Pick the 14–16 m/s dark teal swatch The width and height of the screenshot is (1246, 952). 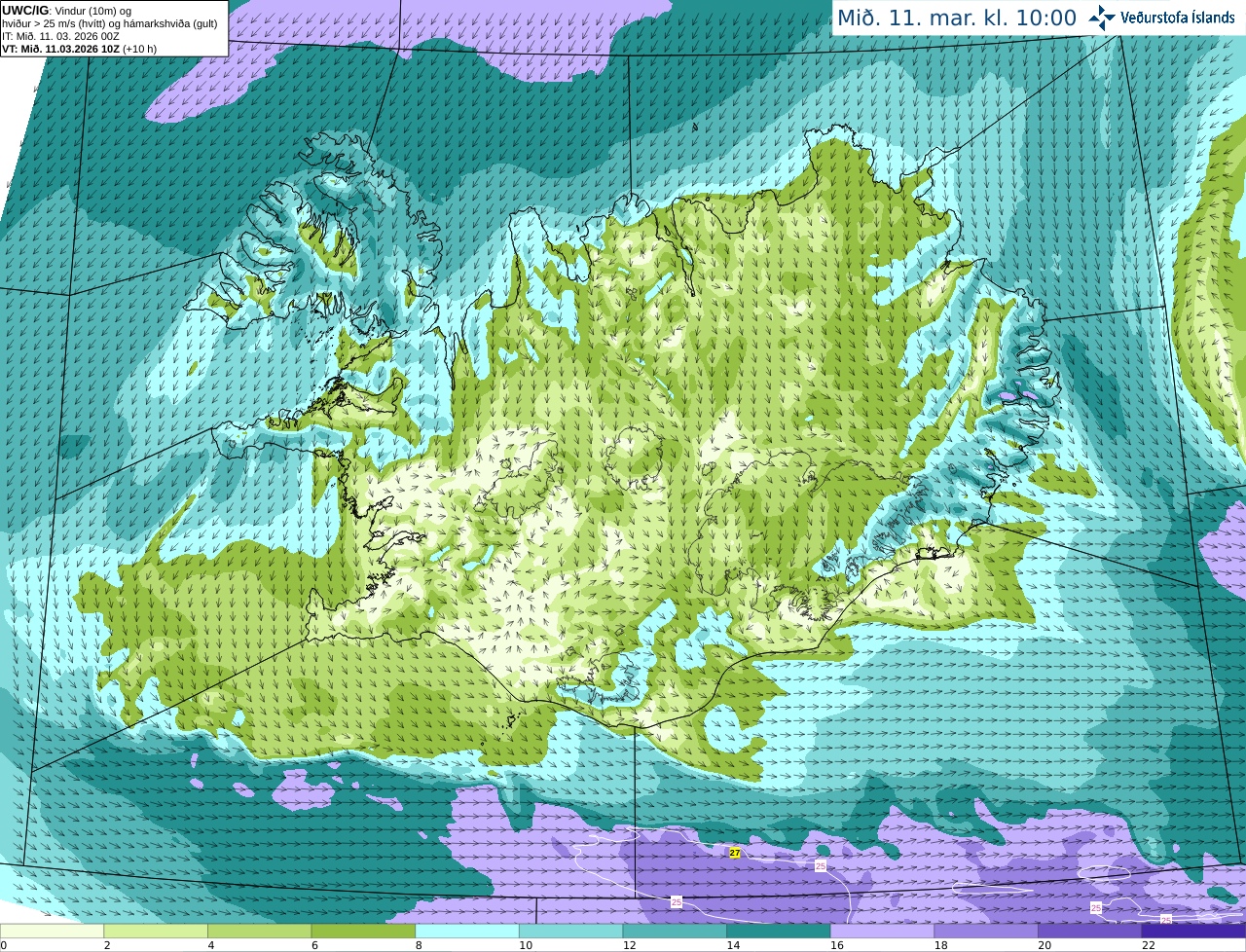tap(779, 932)
